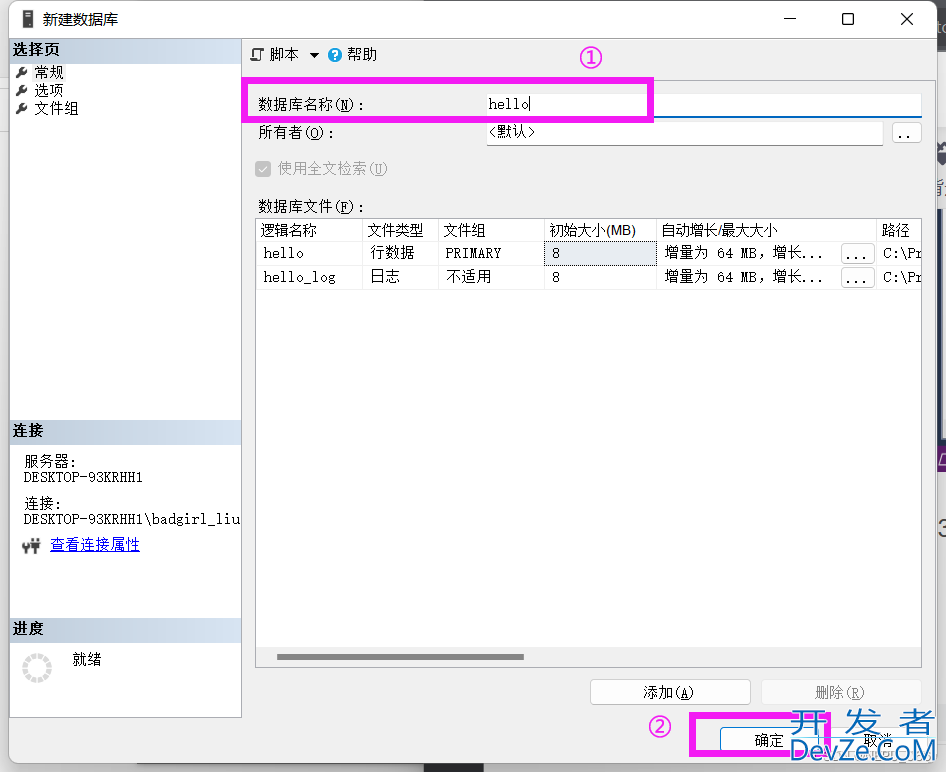The width and height of the screenshot is (946, 772).
Task: Click the PRIMARY filegroup cell
Action: pyautogui.click(x=491, y=253)
